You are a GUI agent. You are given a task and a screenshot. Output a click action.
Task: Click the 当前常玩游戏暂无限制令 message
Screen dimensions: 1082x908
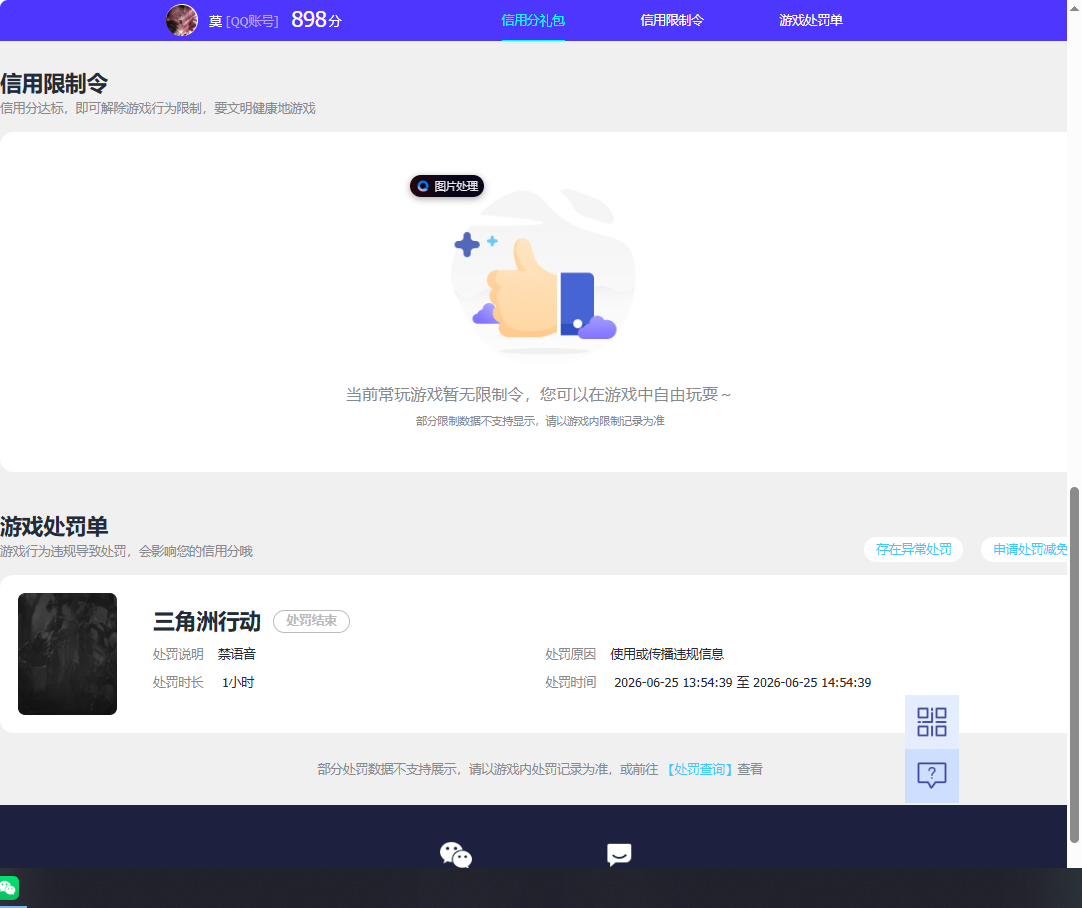[538, 395]
